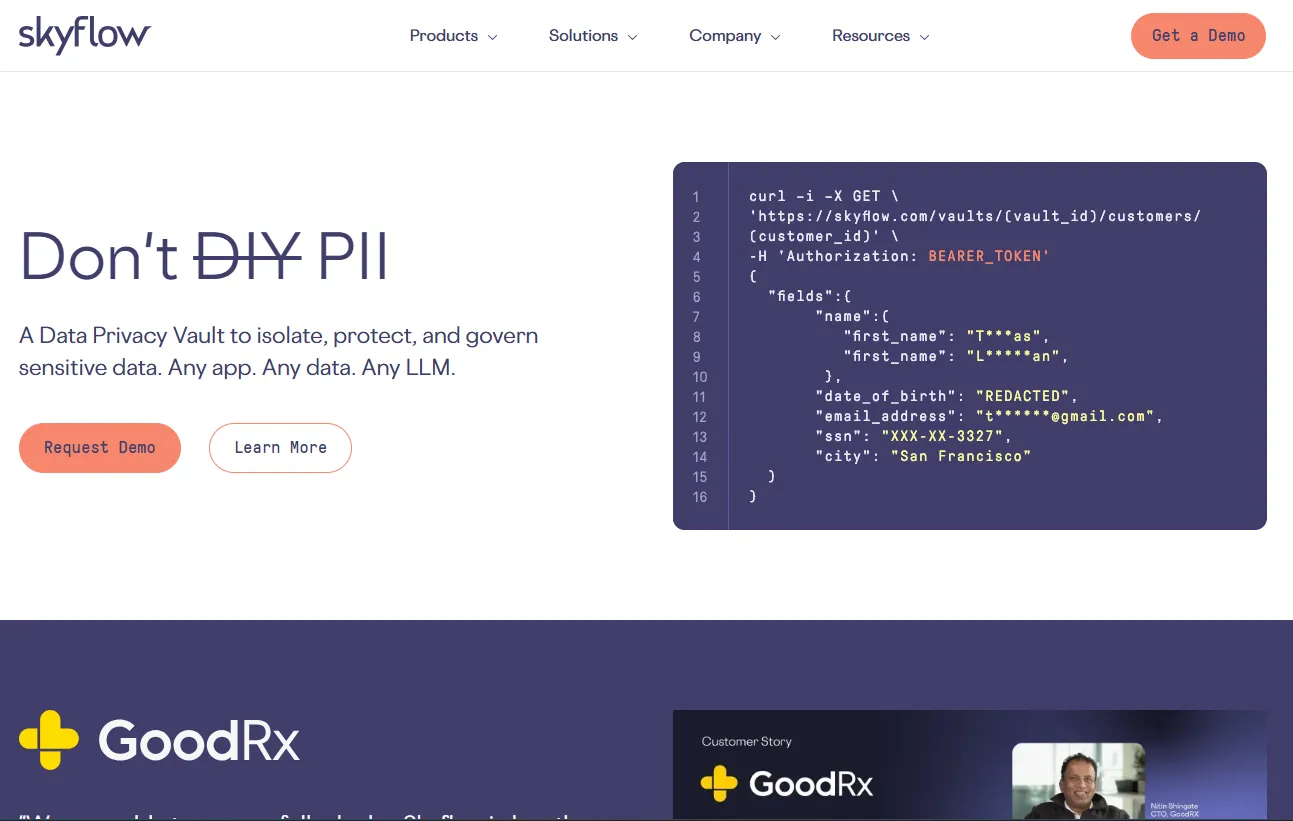This screenshot has height=821, width=1293.
Task: Click the Skyflow logo
Action: point(84,35)
